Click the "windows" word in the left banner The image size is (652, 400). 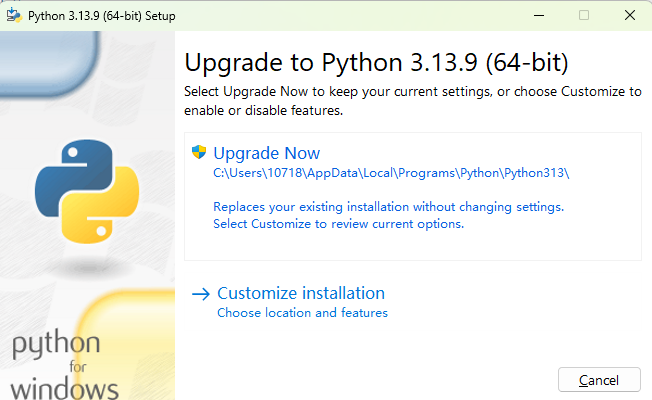65,387
